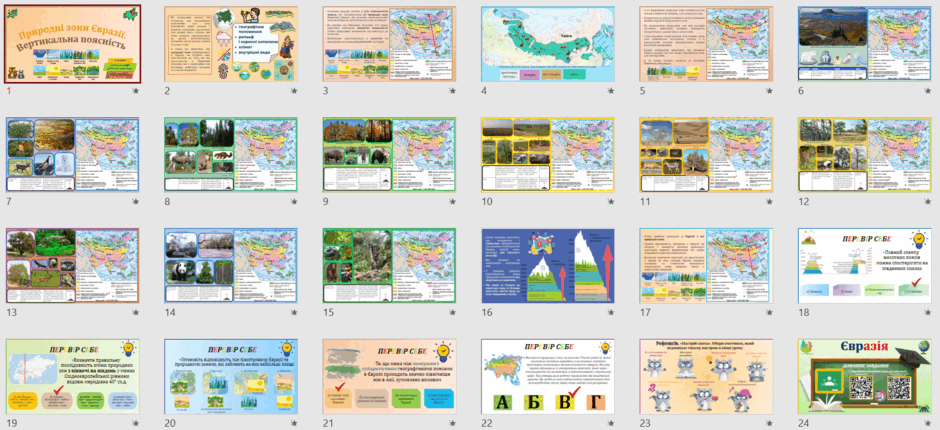Select slide 12 thumbnail
This screenshot has width=940, height=430.
point(864,155)
